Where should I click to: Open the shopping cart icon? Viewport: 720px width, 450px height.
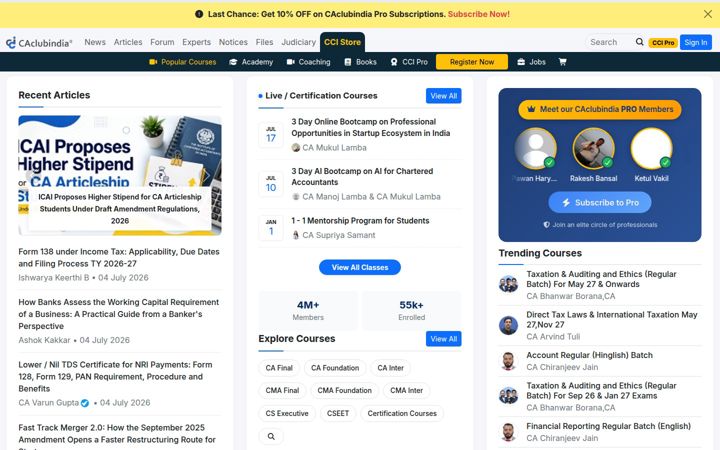562,62
